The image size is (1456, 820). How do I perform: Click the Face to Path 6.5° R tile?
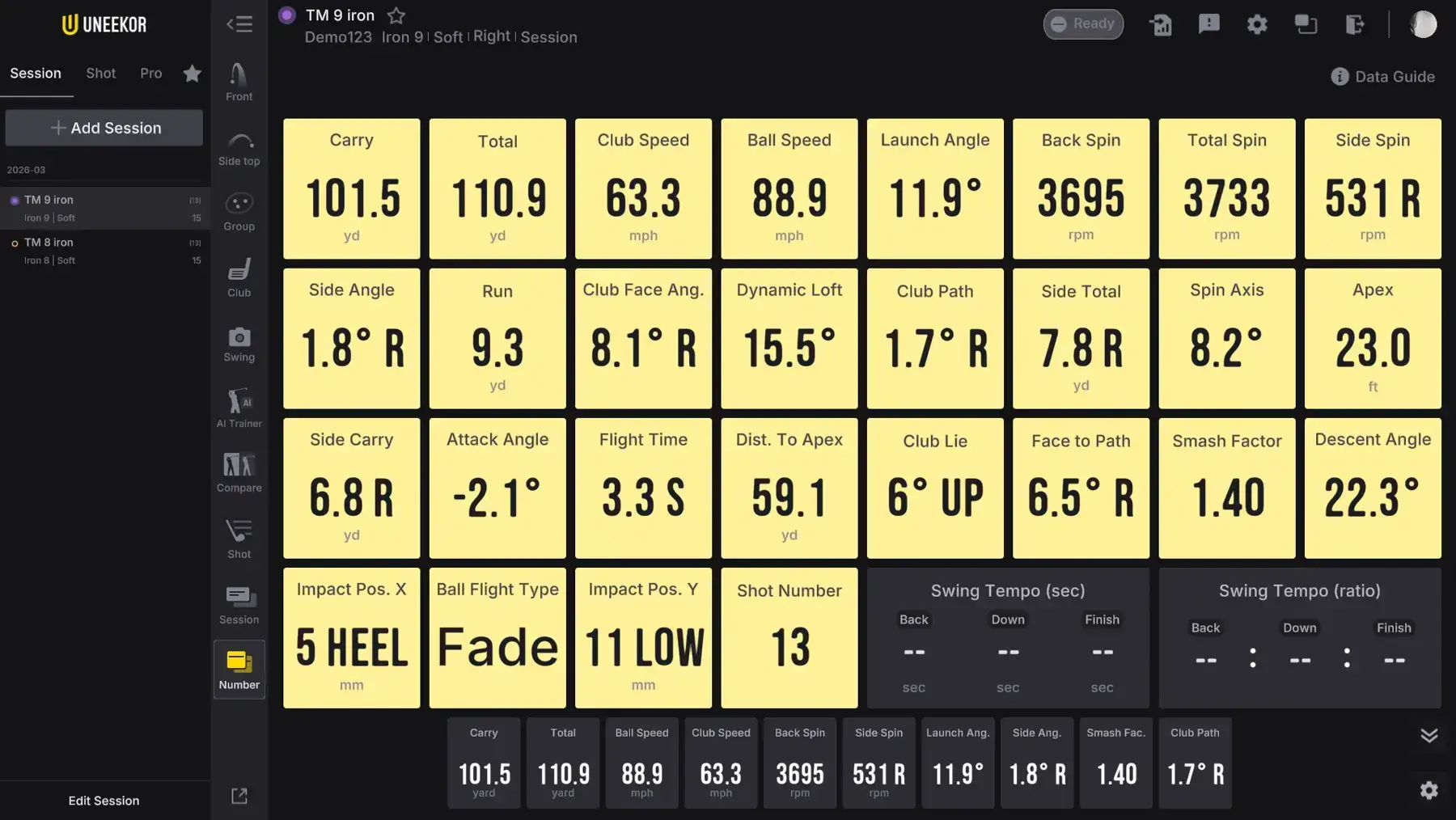[x=1081, y=488]
